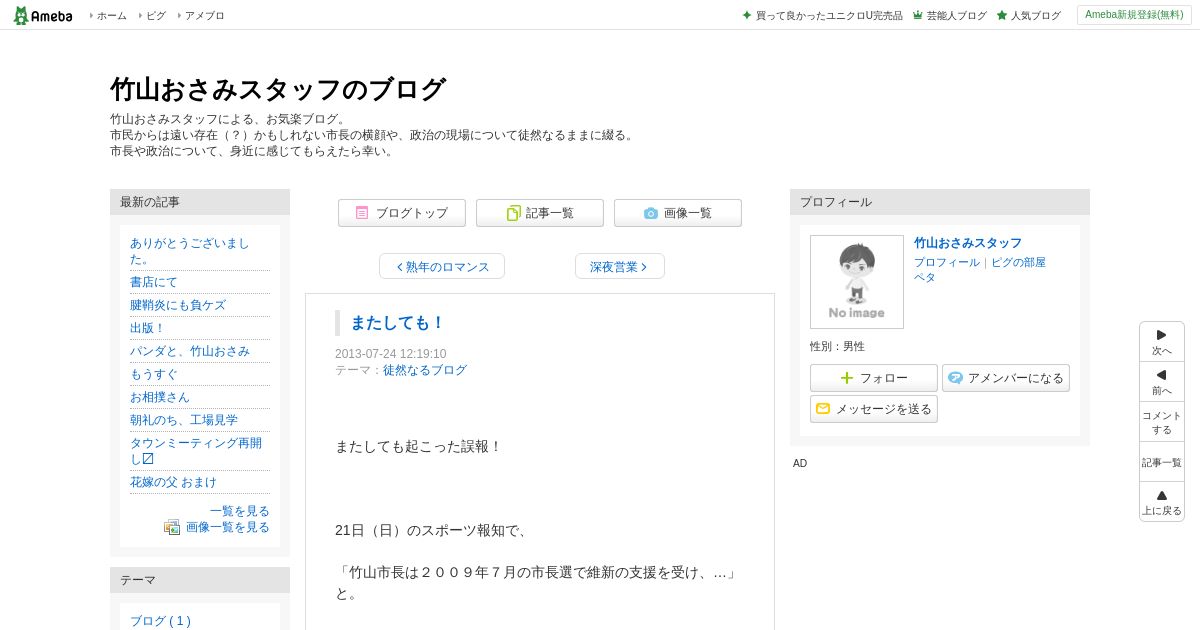Screen dimensions: 1200x630
Task: Click the 記事一覧 button in the top navigation
Action: point(540,213)
